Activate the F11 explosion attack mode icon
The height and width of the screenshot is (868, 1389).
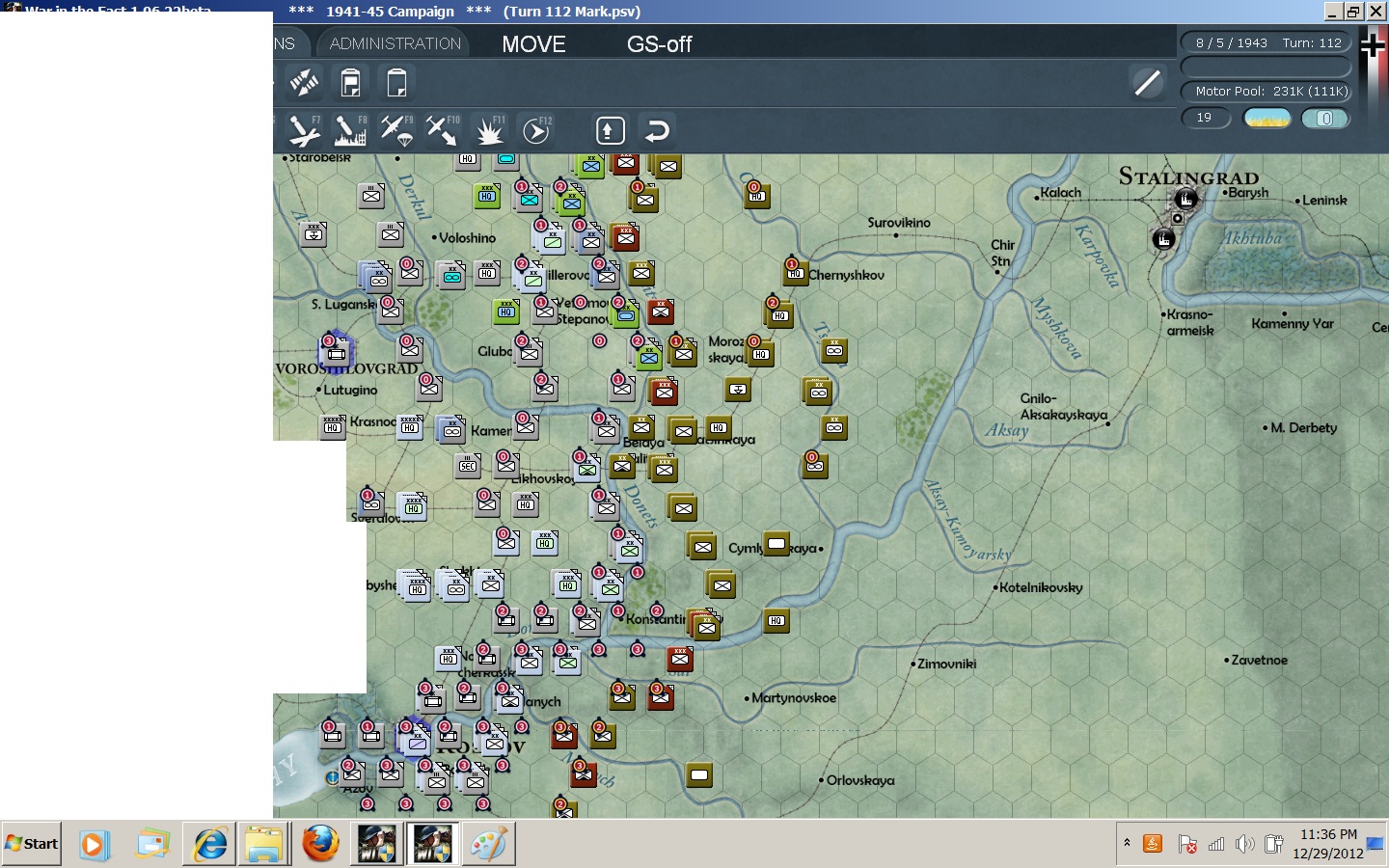(490, 130)
